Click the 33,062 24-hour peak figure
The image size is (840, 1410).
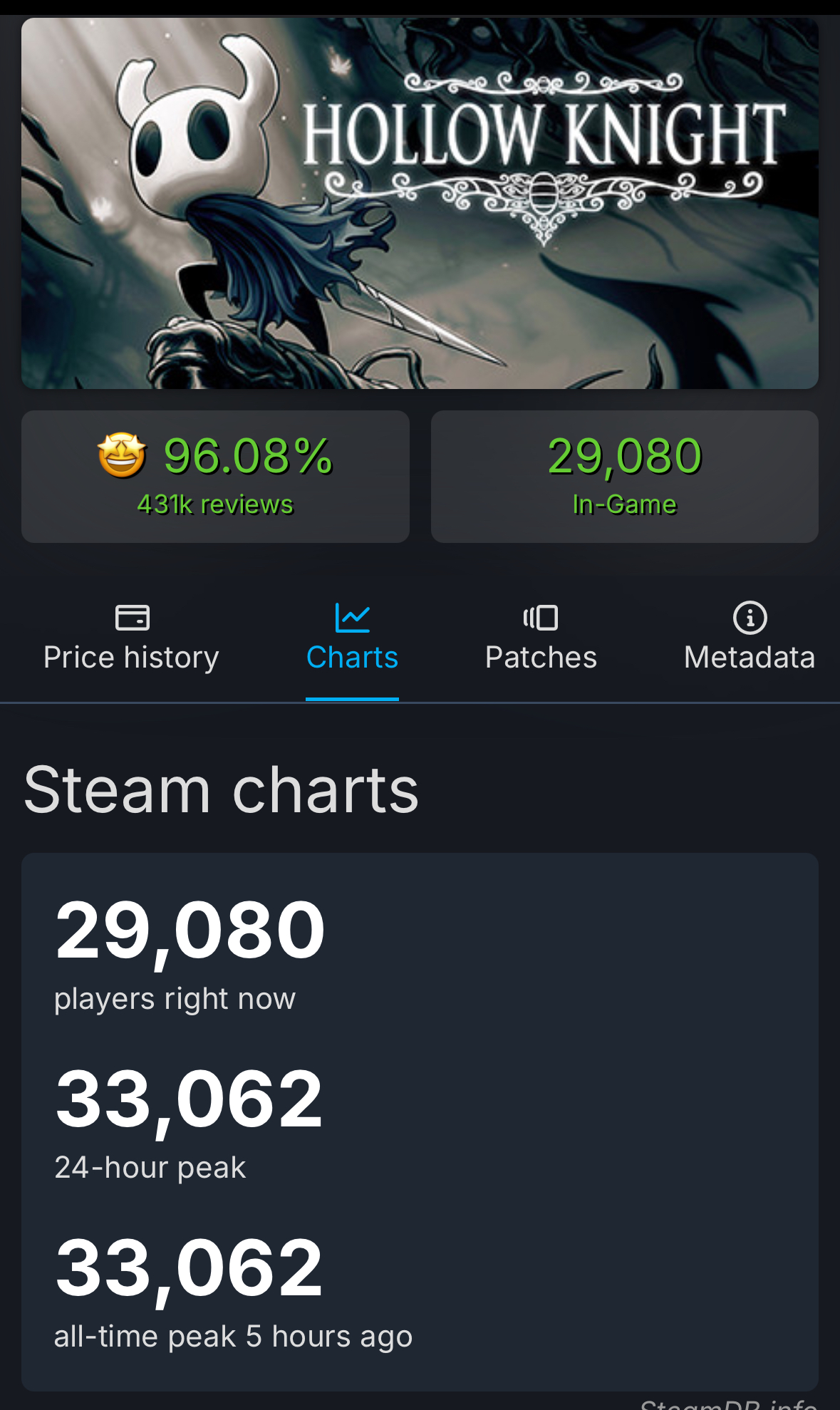pos(189,1099)
